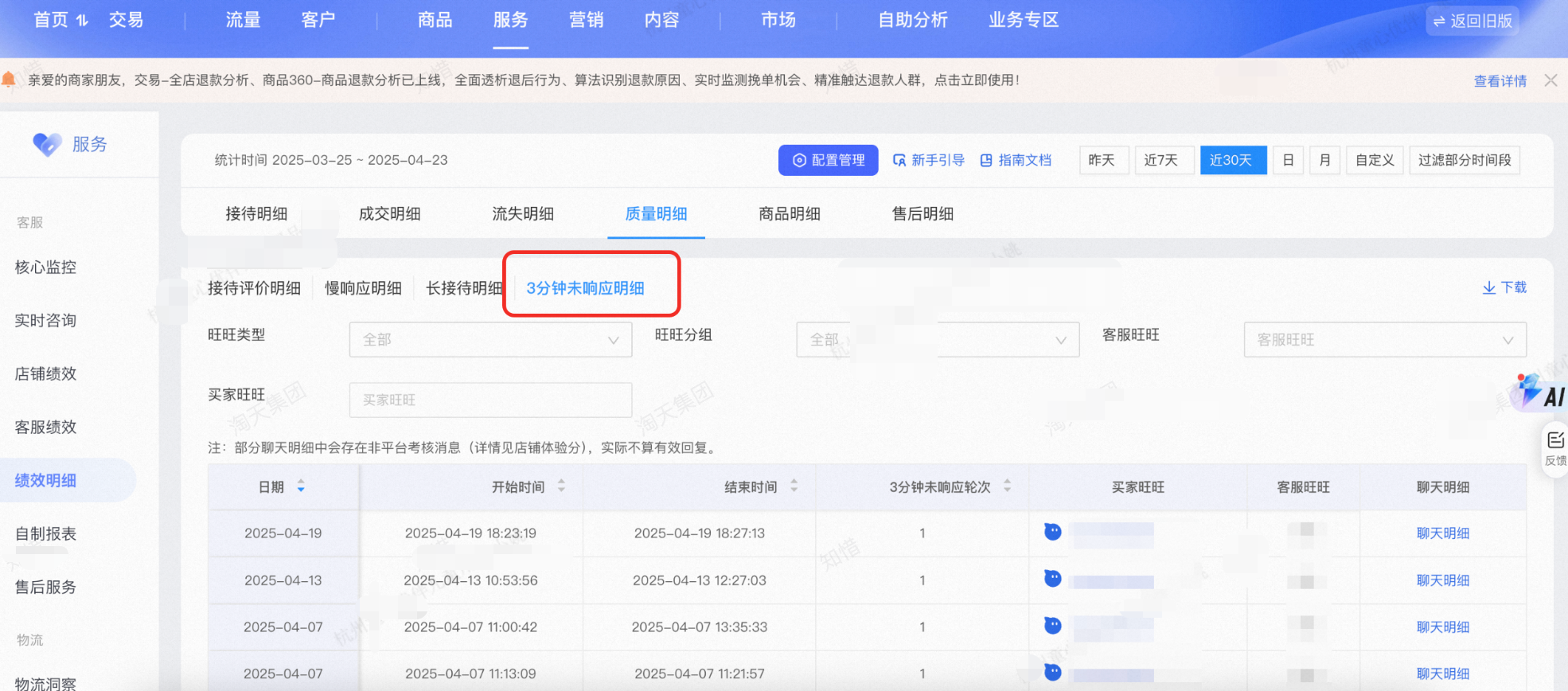This screenshot has height=691, width=1568.
Task: Switch to the 成交明细 tab
Action: (x=389, y=213)
